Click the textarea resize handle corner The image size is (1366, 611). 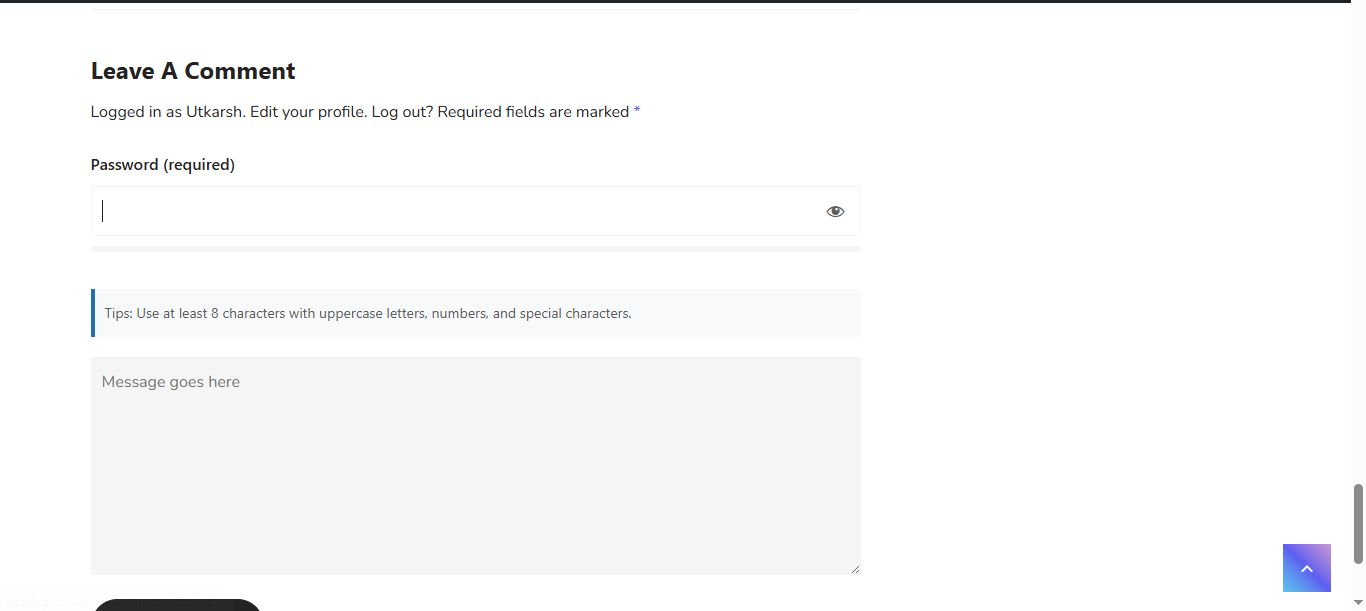coord(855,569)
